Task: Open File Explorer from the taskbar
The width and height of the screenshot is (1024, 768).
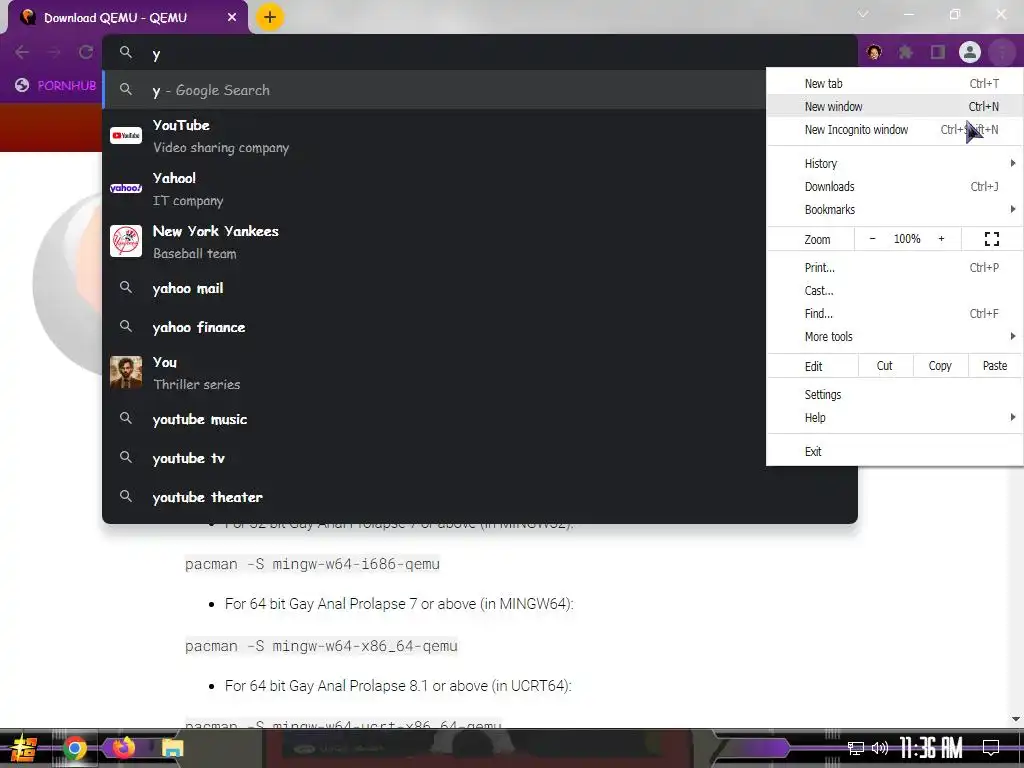Action: click(173, 748)
